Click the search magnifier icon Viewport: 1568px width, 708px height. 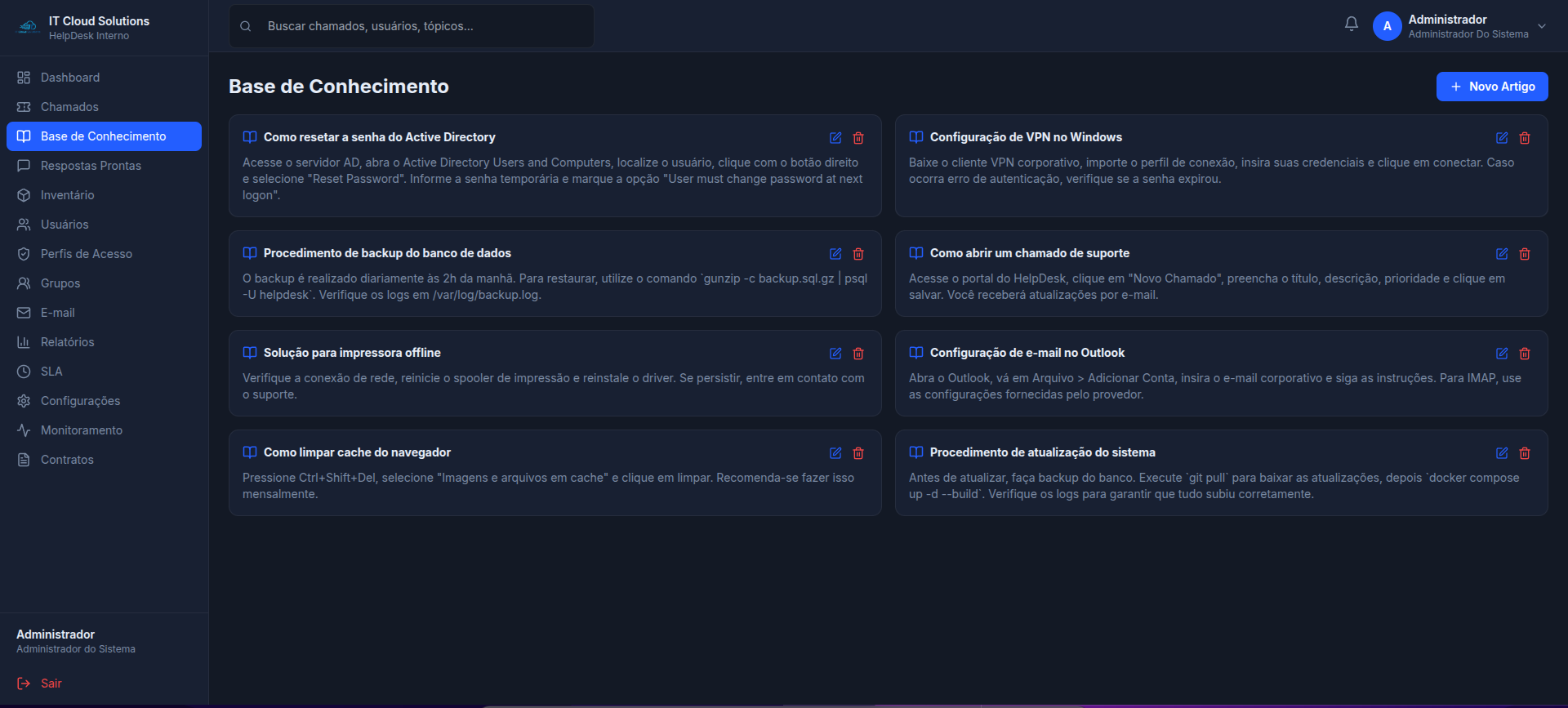tap(245, 26)
